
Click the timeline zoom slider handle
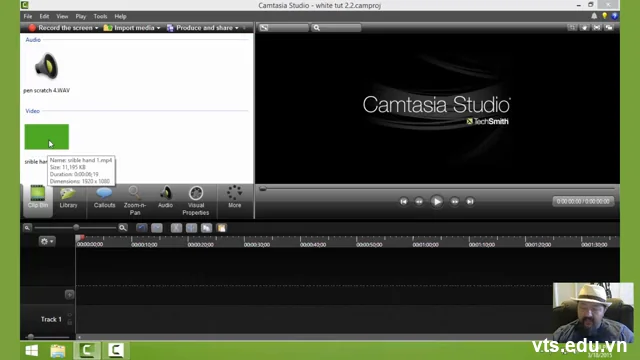76,227
